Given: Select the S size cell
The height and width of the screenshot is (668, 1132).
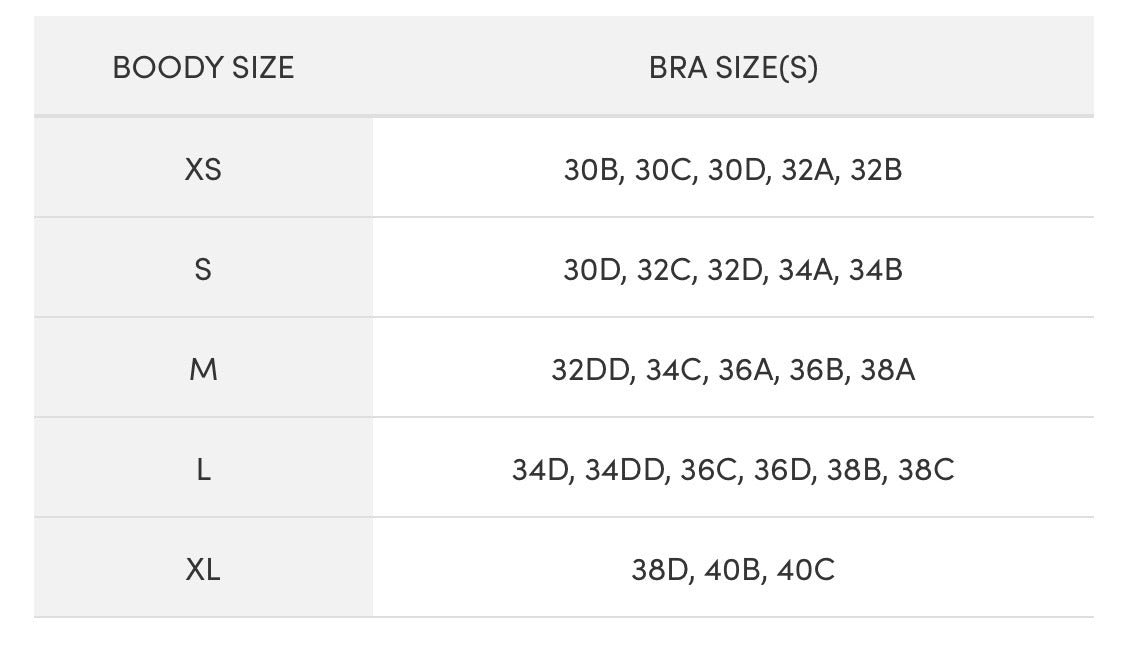Looking at the screenshot, I should pyautogui.click(x=203, y=270).
